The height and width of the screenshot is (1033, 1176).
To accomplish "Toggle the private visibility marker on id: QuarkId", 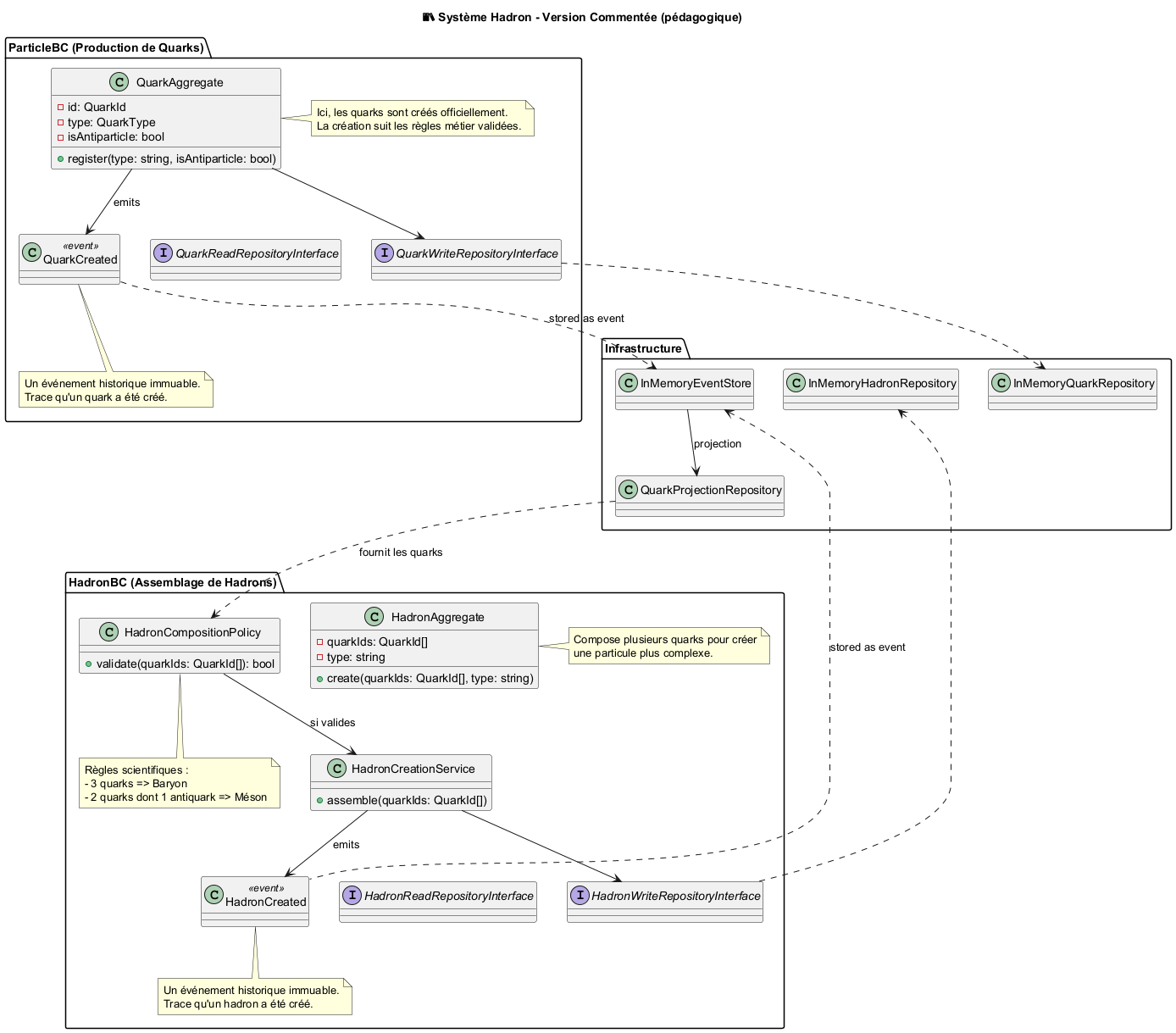I will pos(58,108).
